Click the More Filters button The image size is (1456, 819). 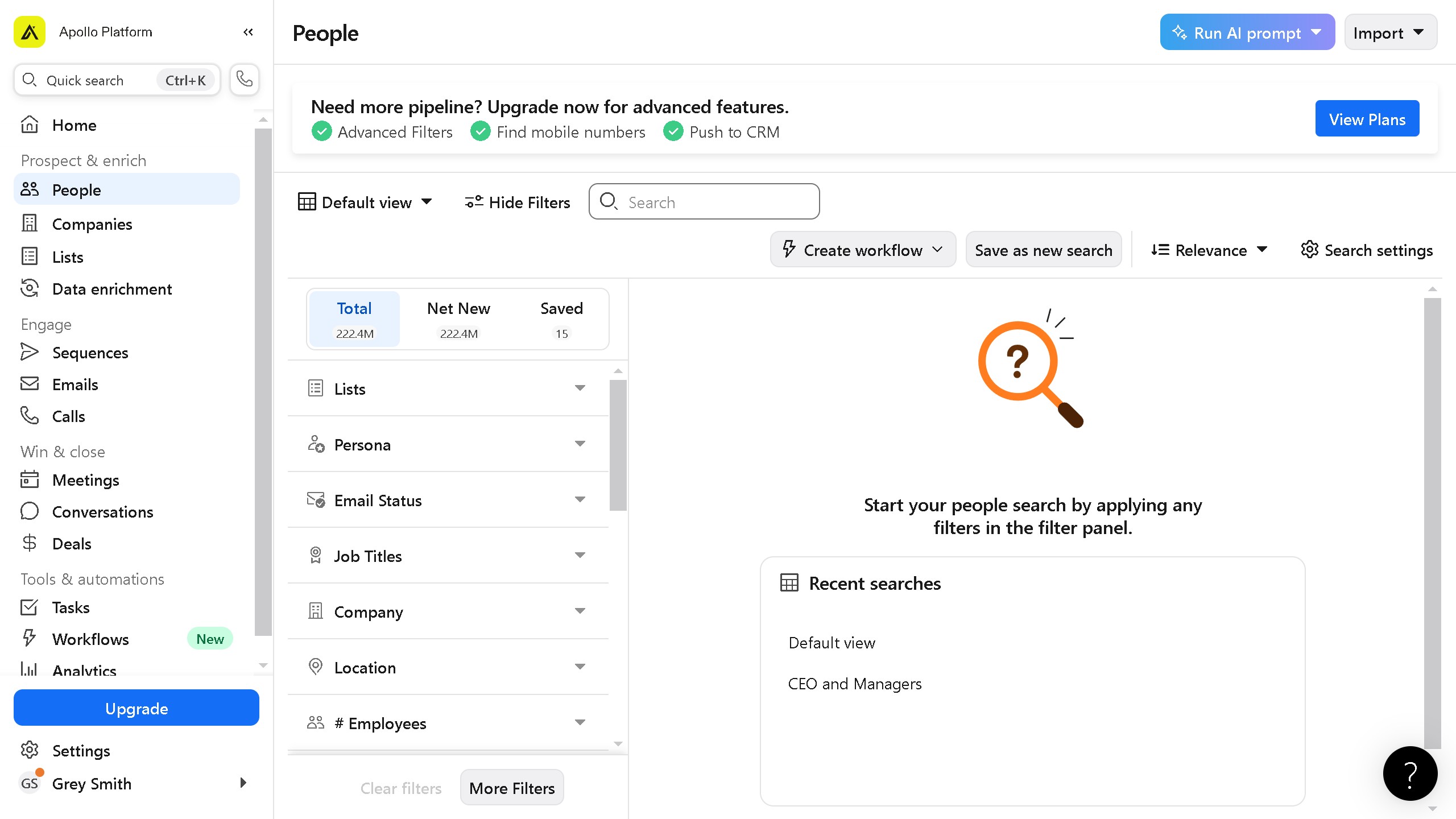point(511,788)
